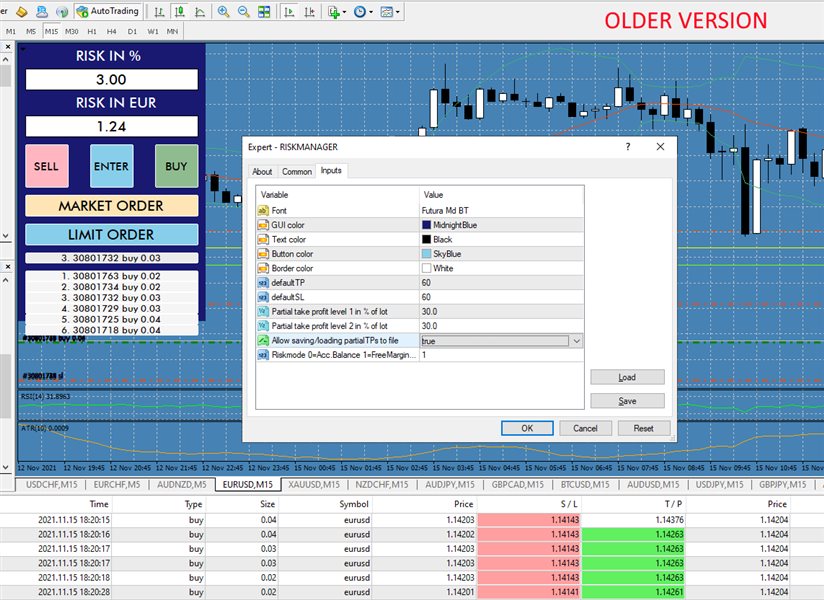Click the Zoom In magnifier icon
The height and width of the screenshot is (600, 824).
tap(223, 12)
